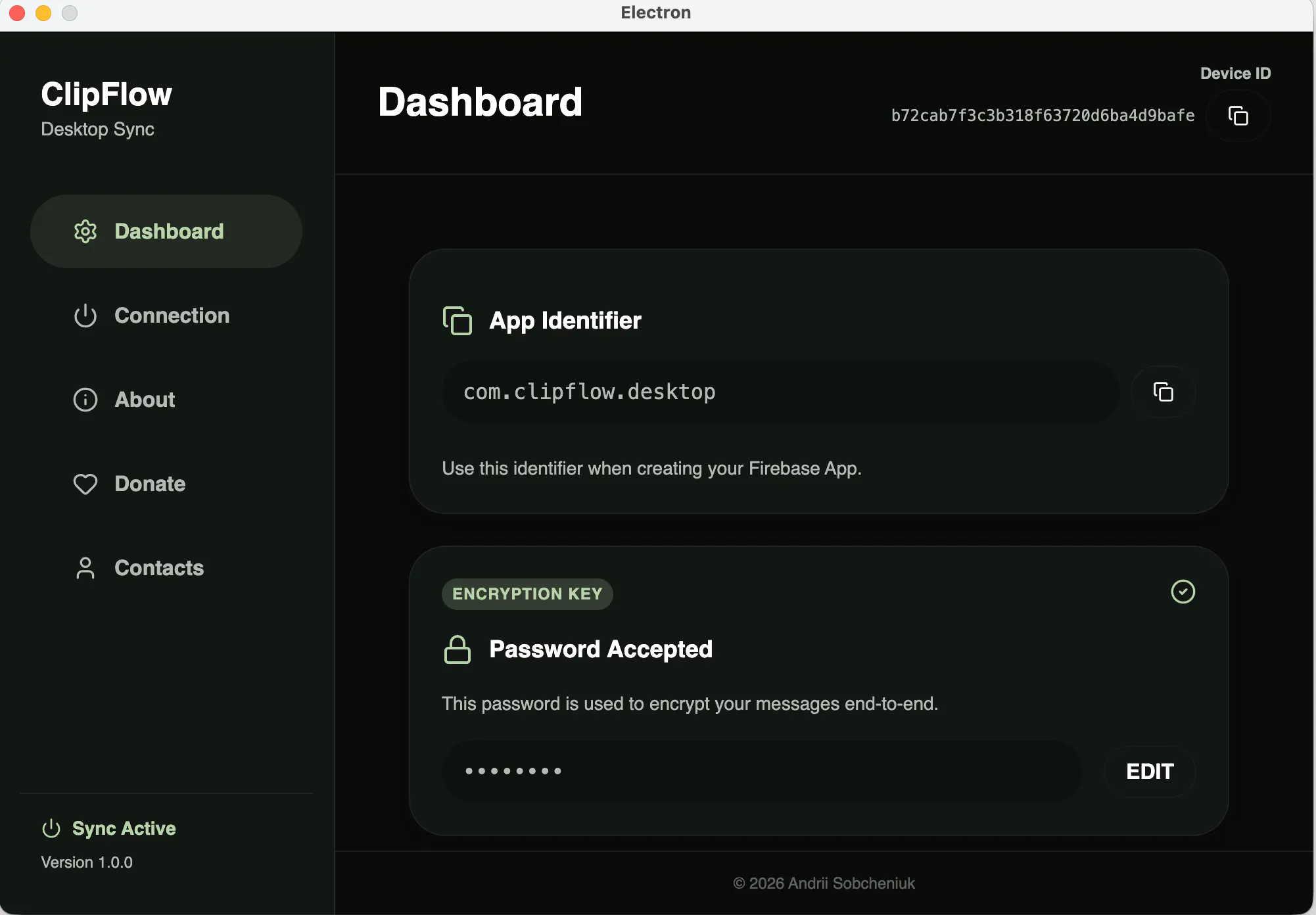
Task: Select the Device ID hash text
Action: point(1043,116)
